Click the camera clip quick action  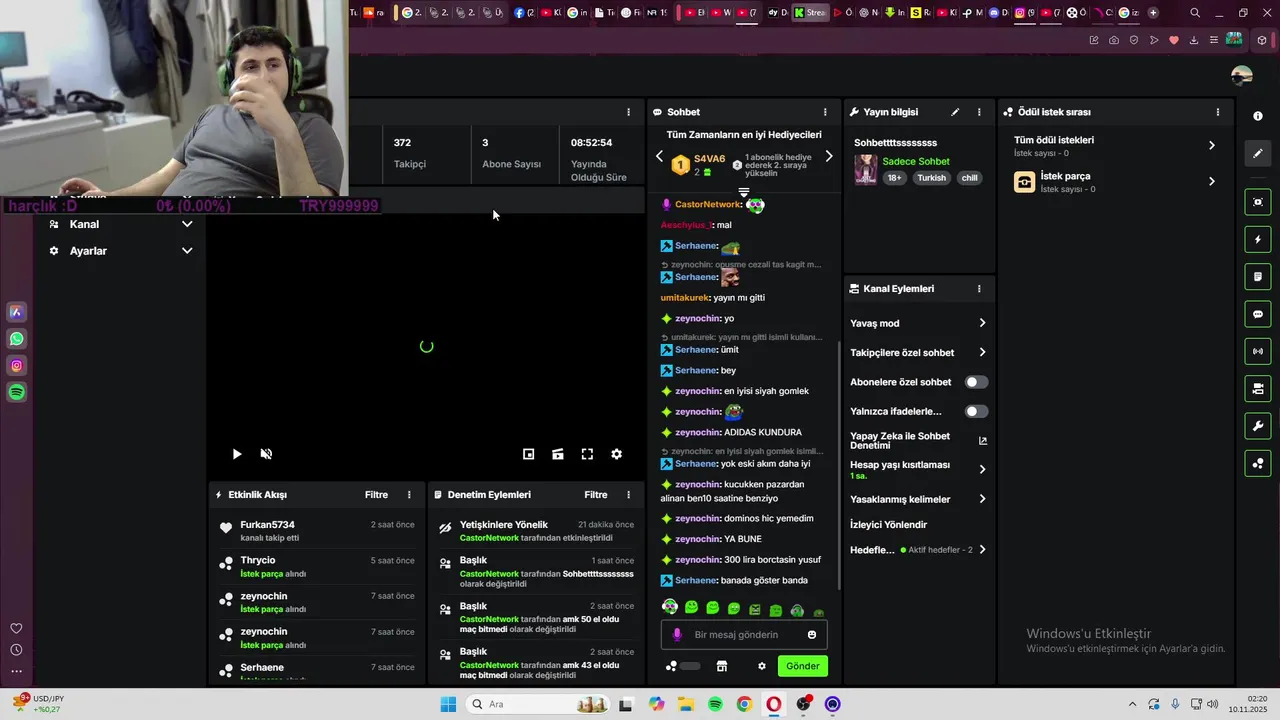click(x=1258, y=389)
